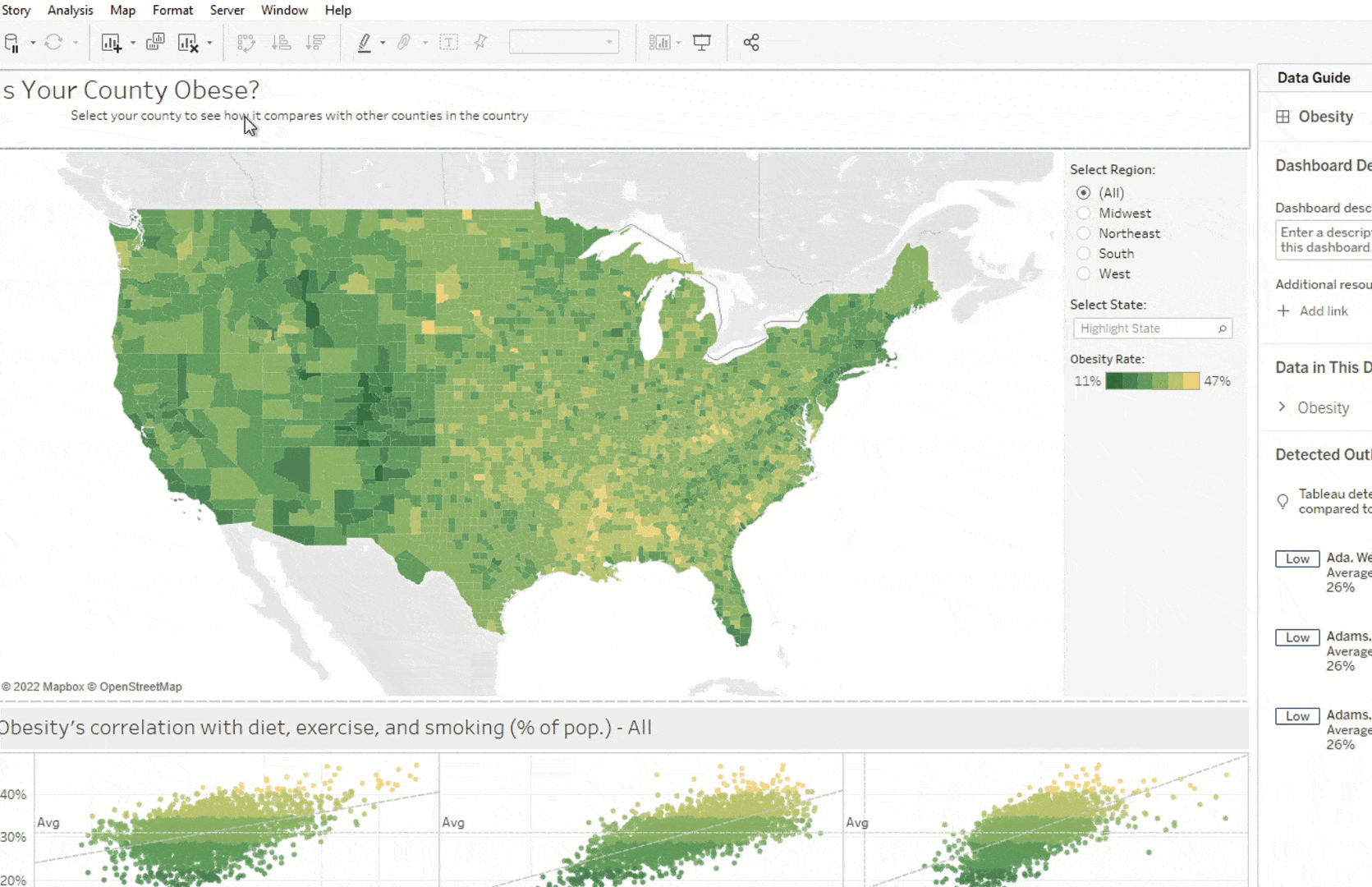Viewport: 1372px width, 887px height.
Task: Click the Clear Sheet icon
Action: point(188,43)
